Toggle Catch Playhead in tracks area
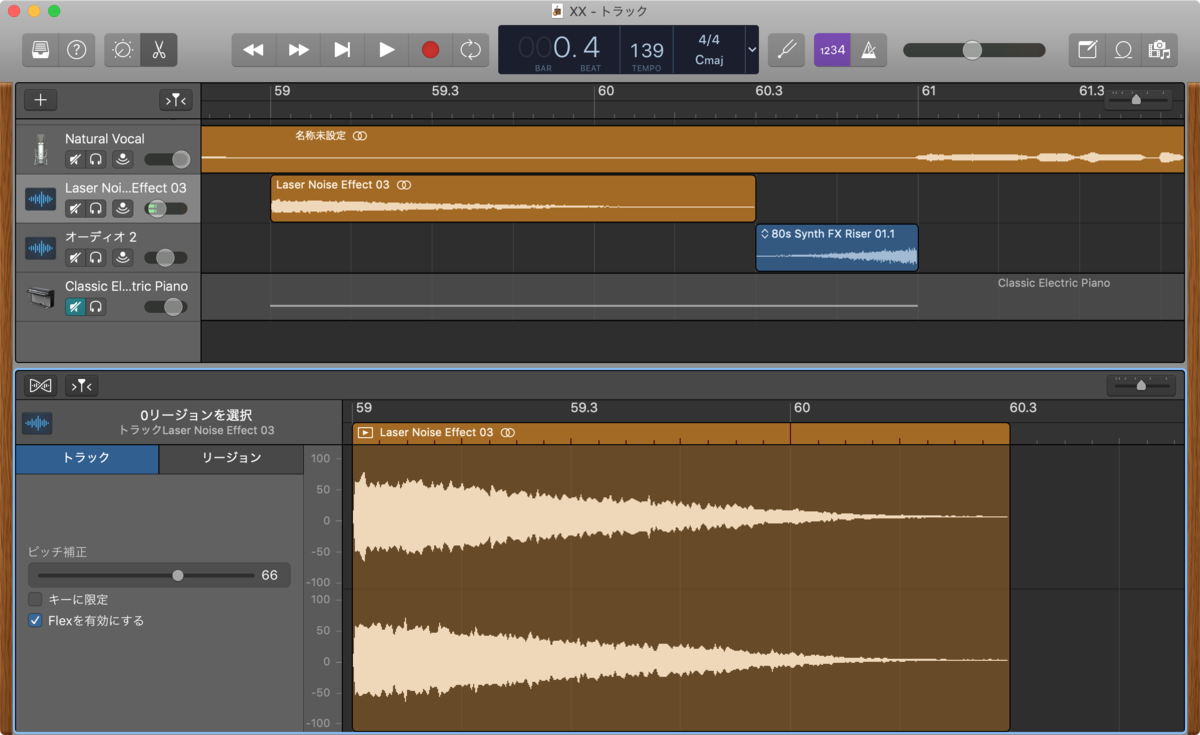The height and width of the screenshot is (735, 1200). [175, 100]
